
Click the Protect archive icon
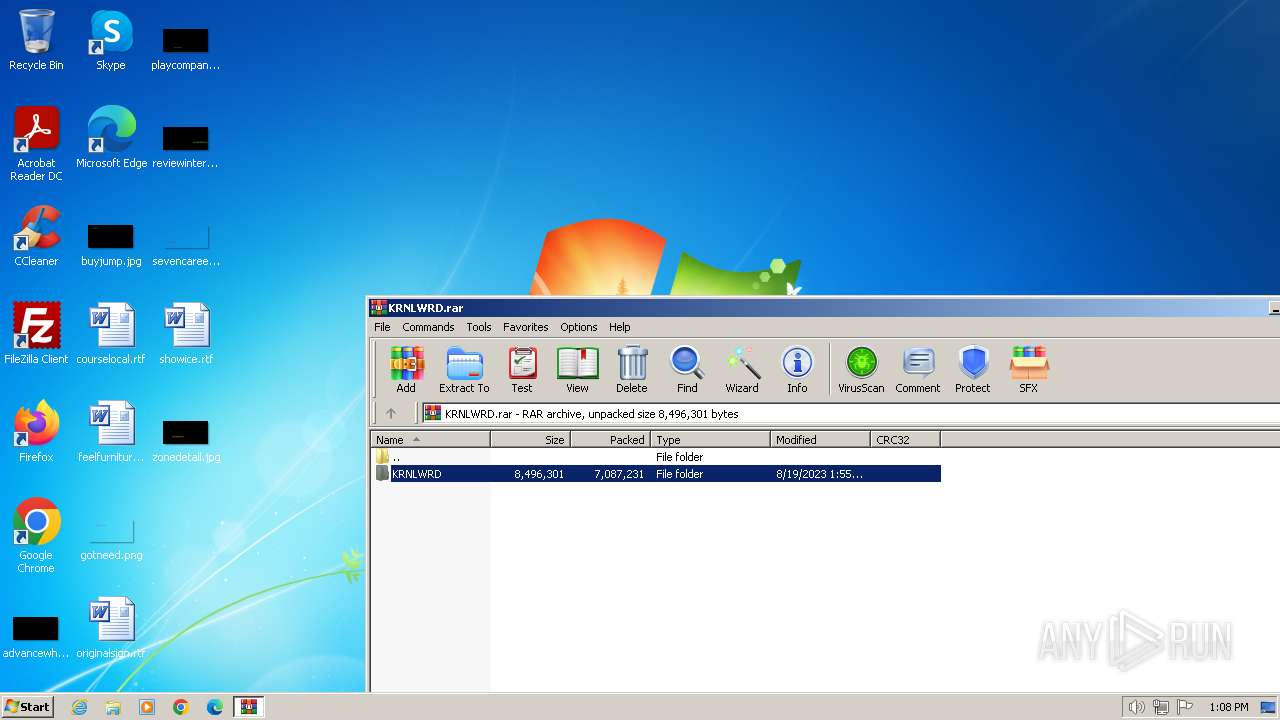click(972, 370)
